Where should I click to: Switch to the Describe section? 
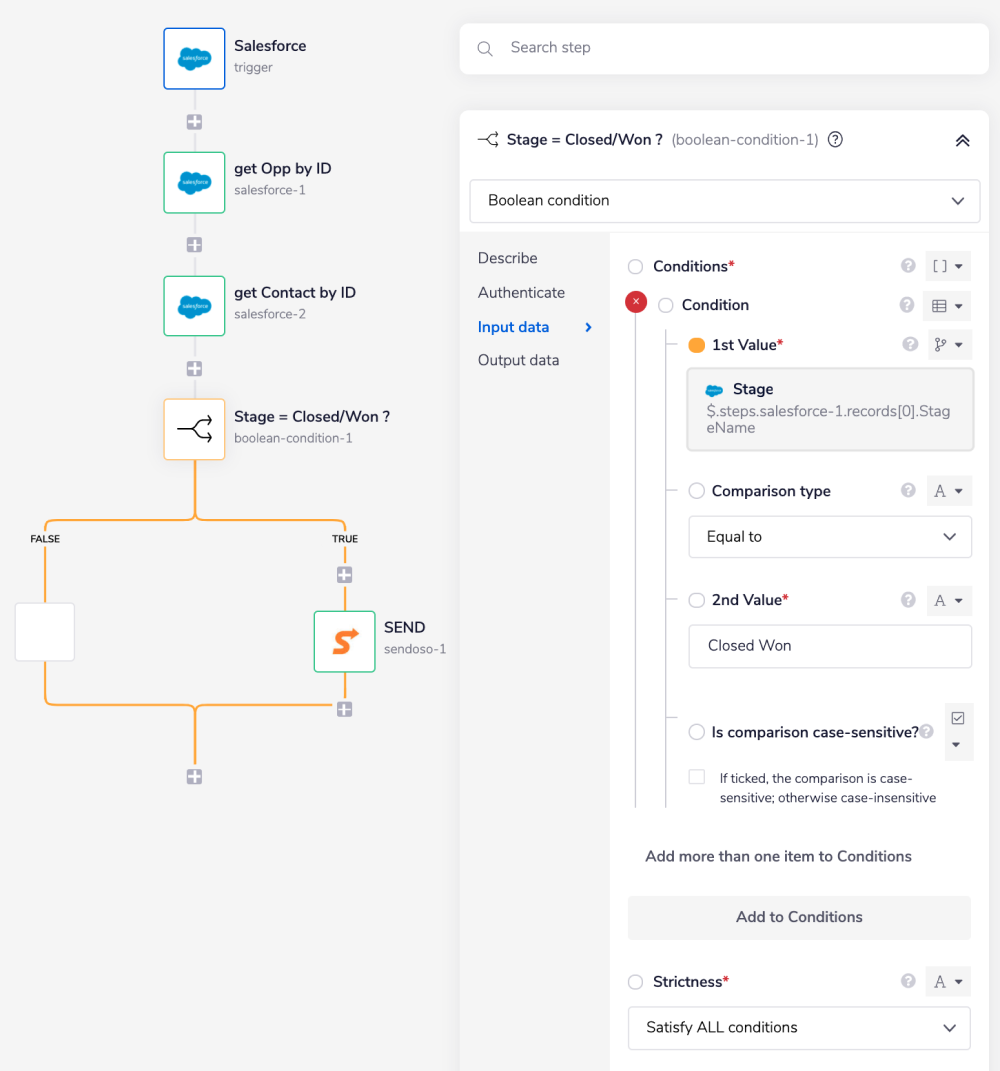[x=507, y=258]
